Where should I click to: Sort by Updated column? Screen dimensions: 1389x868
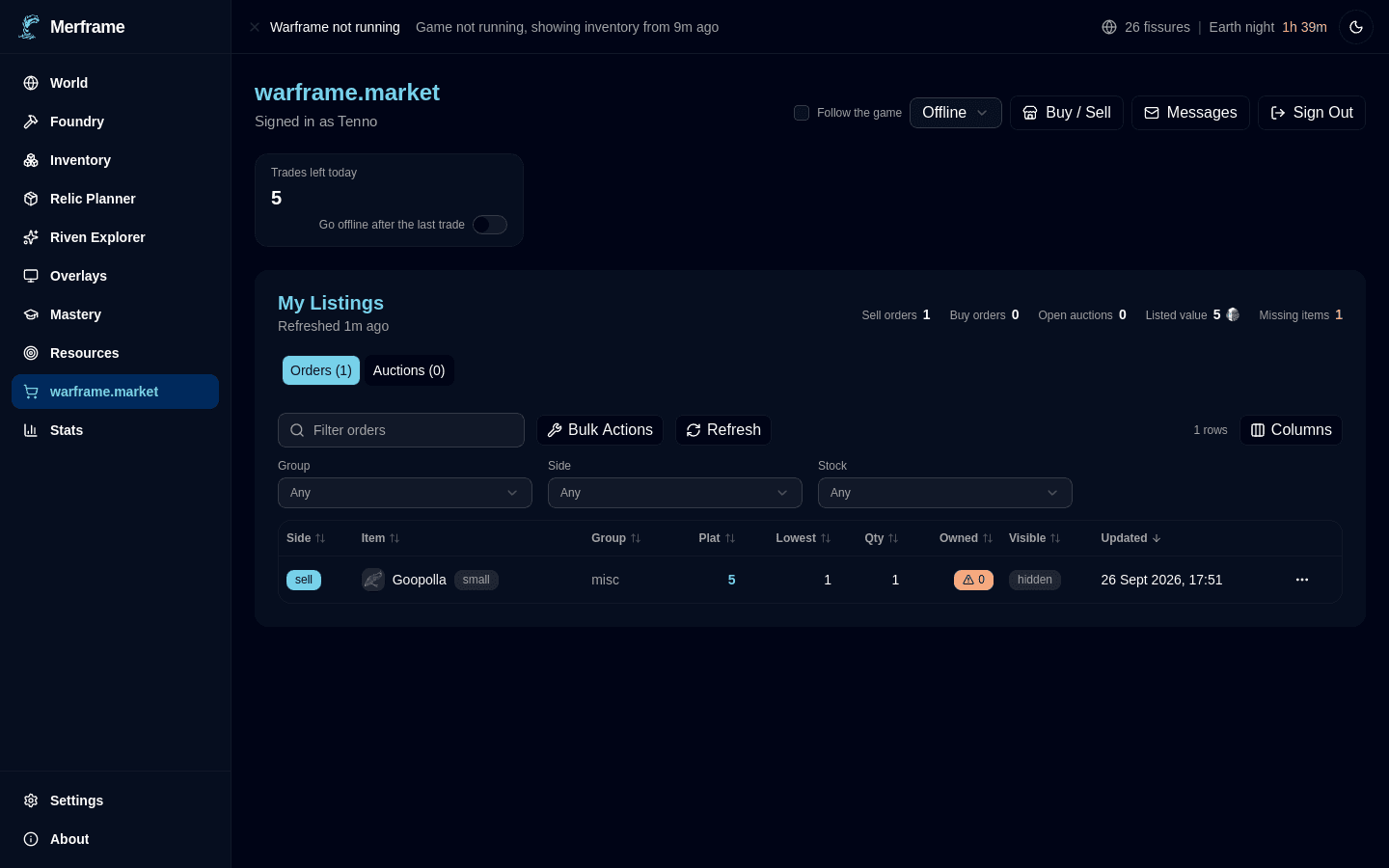point(1131,538)
